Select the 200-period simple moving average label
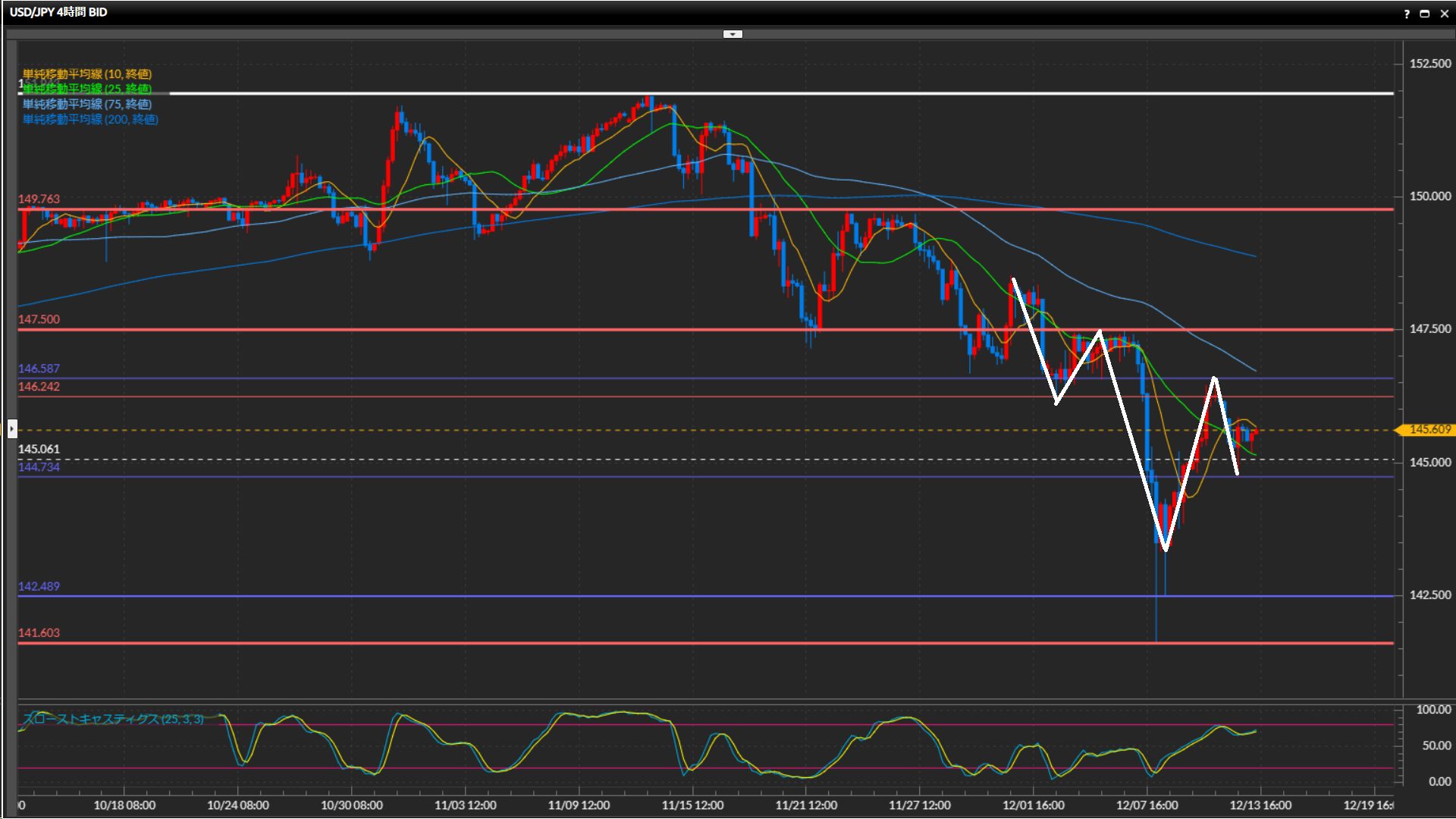Image resolution: width=1456 pixels, height=819 pixels. tap(90, 119)
